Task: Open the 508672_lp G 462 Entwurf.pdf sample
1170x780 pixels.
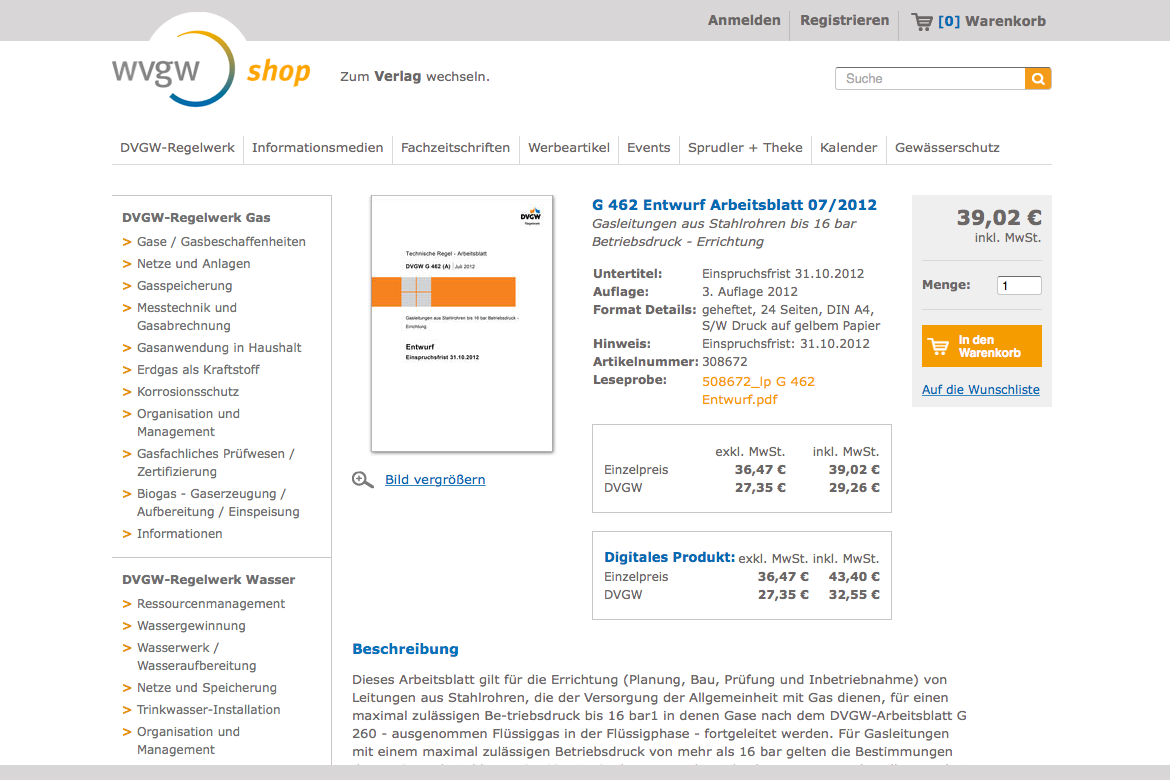Action: click(x=758, y=390)
